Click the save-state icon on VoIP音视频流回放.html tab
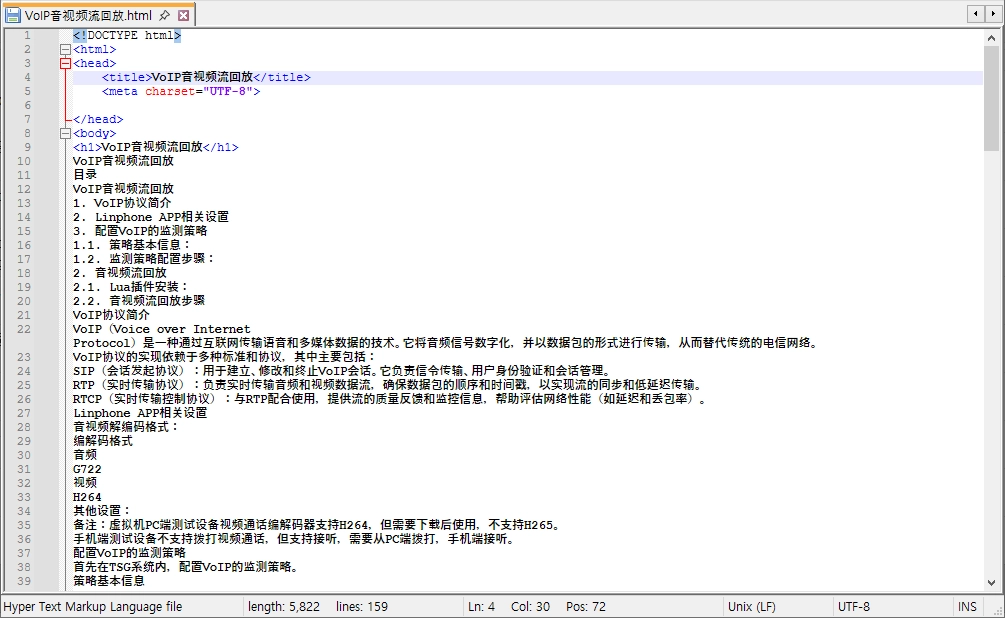Image resolution: width=1005 pixels, height=618 pixels. click(x=13, y=15)
